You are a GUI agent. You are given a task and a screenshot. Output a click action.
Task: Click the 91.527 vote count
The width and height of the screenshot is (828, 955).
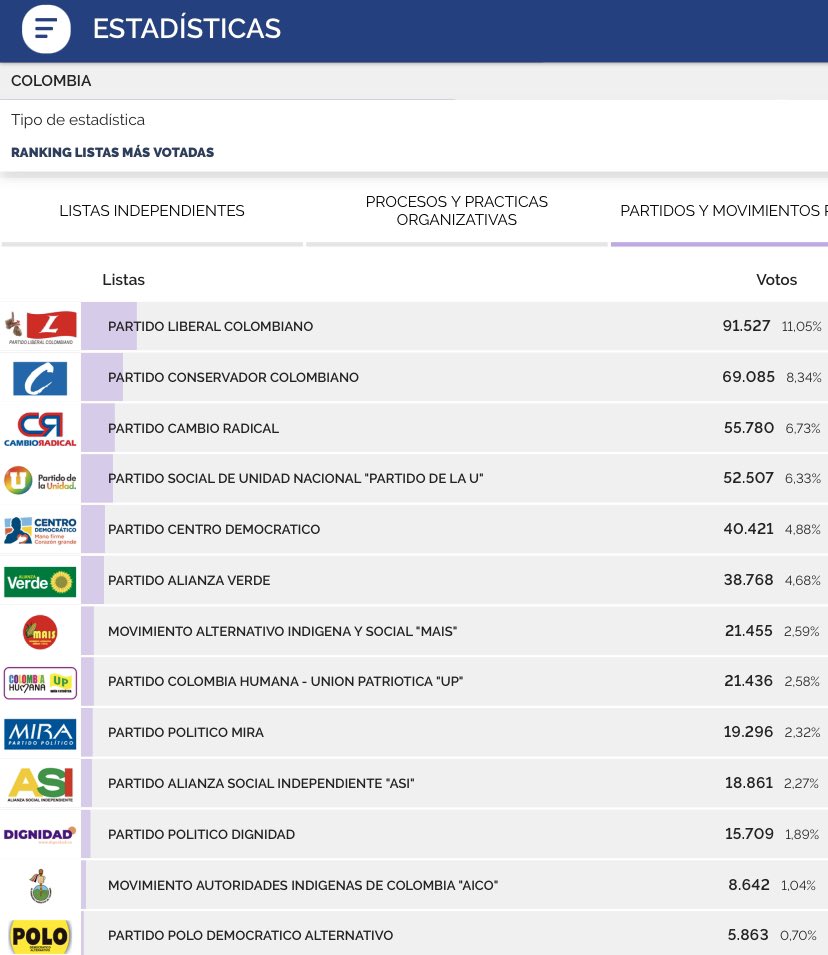[746, 326]
